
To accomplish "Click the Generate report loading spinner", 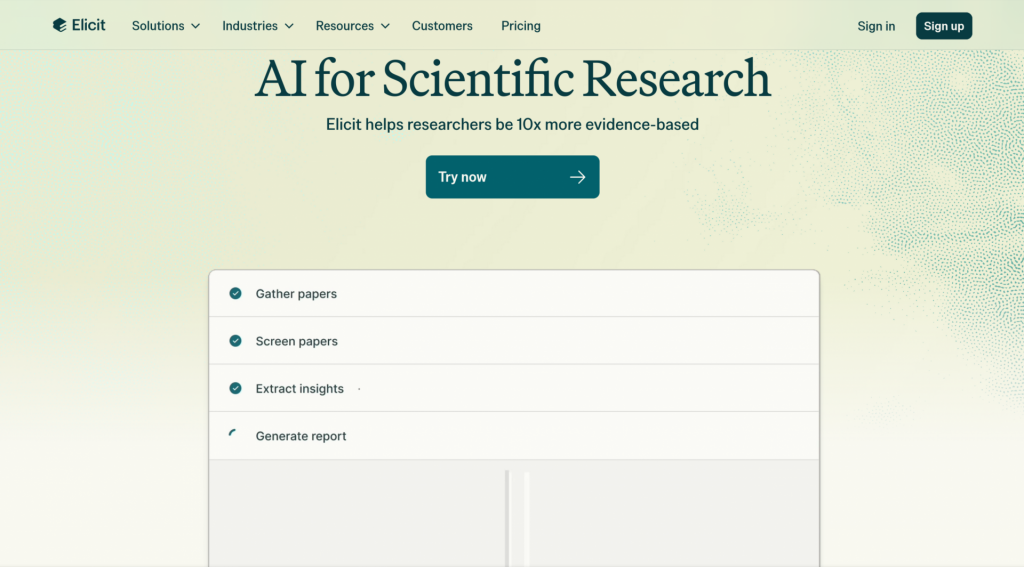I will [x=234, y=435].
